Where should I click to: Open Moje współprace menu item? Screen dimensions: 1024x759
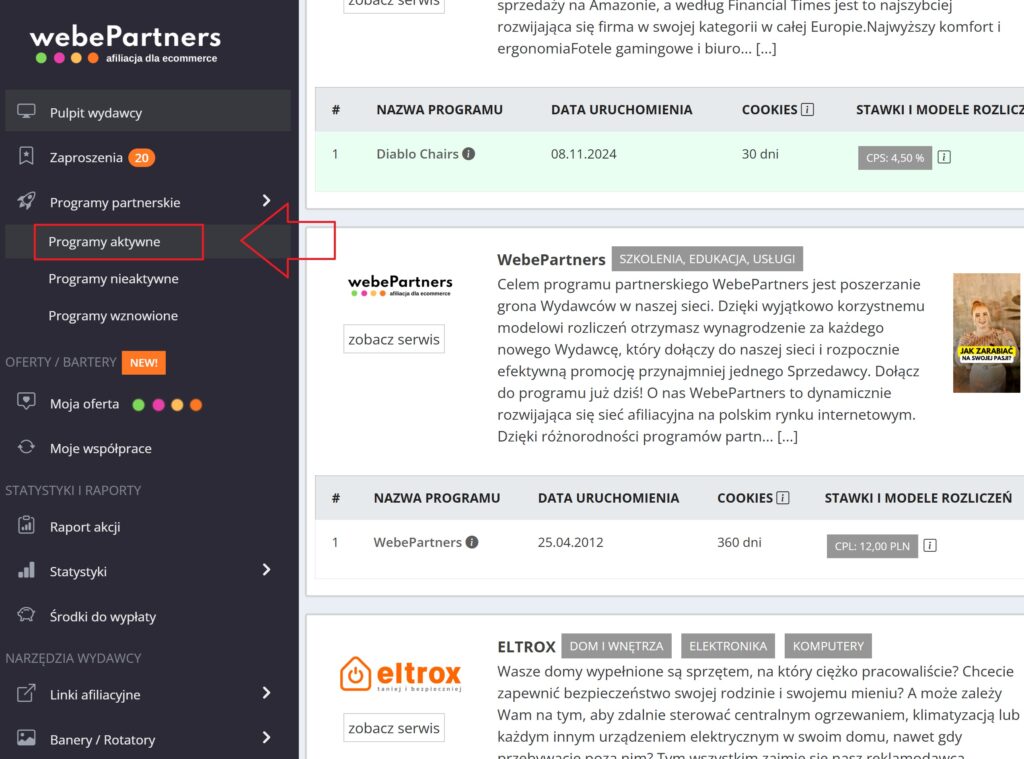click(x=101, y=449)
